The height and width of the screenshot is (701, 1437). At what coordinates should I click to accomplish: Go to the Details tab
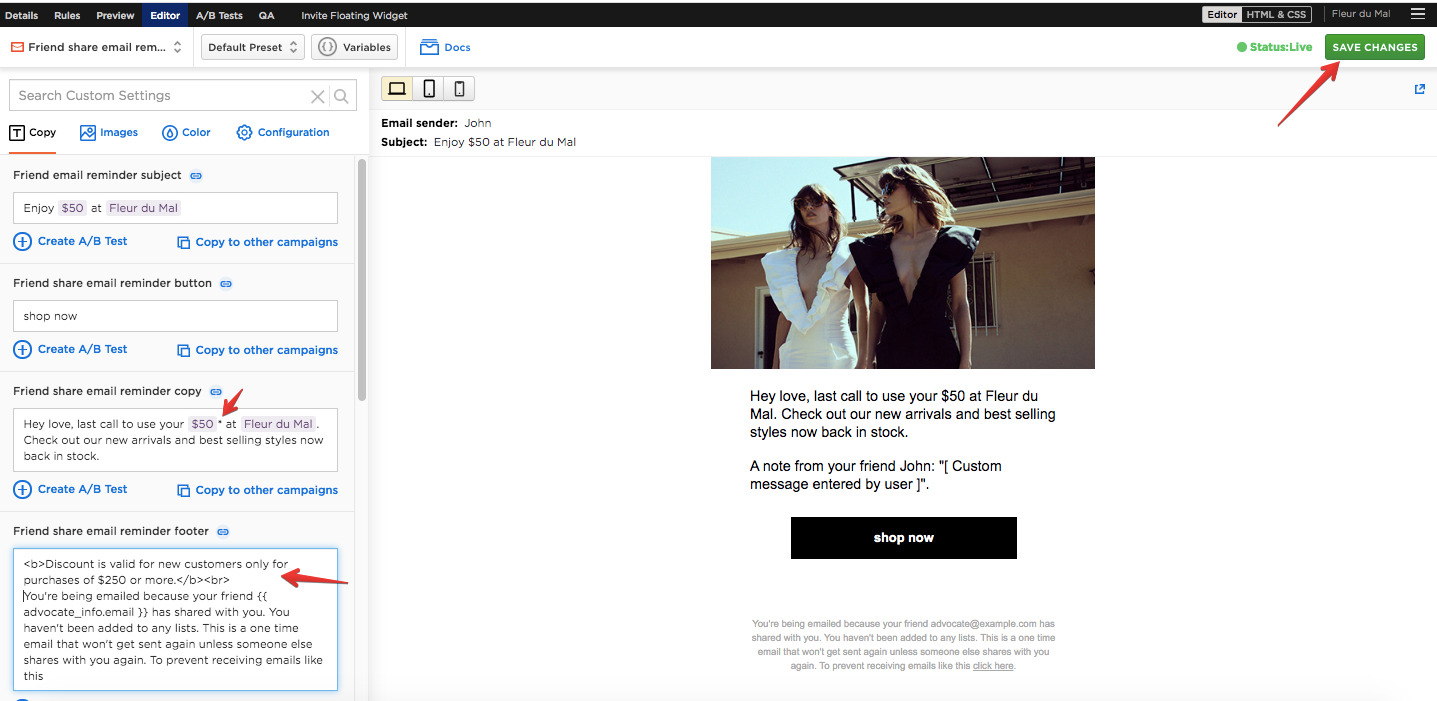pos(22,15)
